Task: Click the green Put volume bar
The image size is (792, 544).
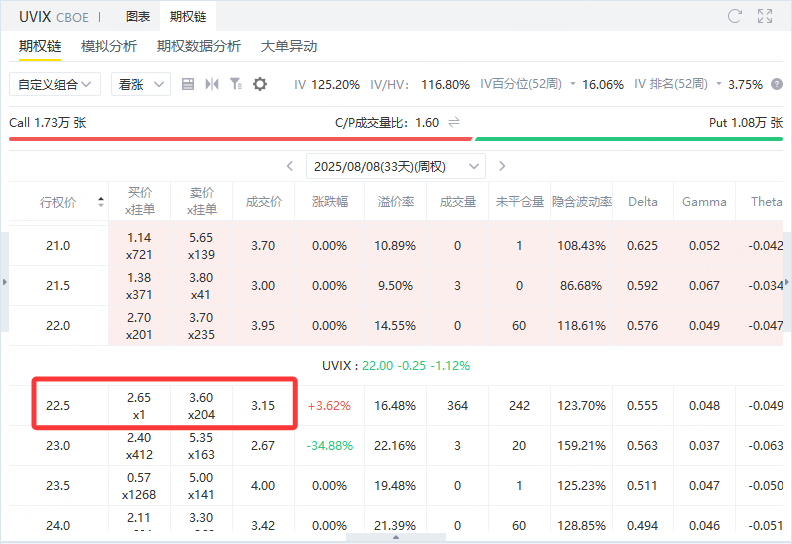Action: pos(629,139)
